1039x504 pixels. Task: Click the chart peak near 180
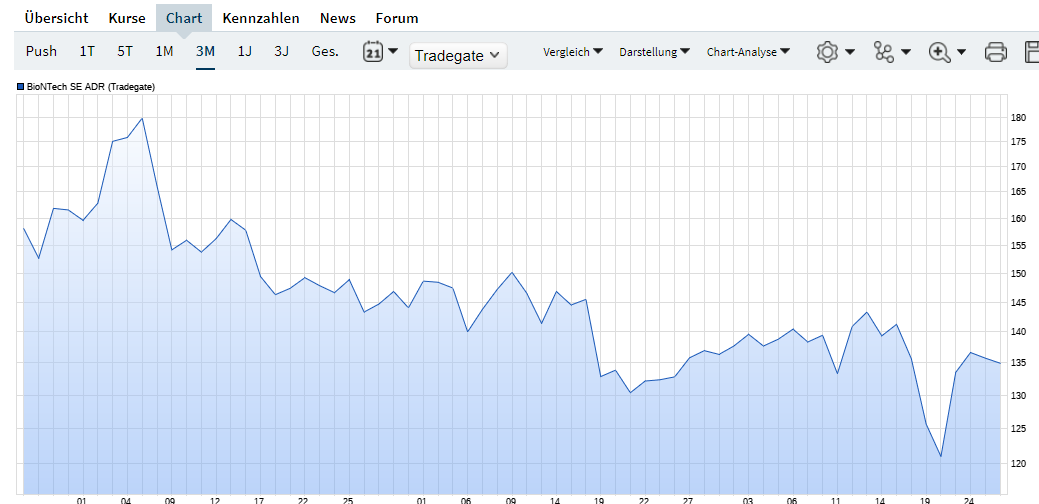142,119
